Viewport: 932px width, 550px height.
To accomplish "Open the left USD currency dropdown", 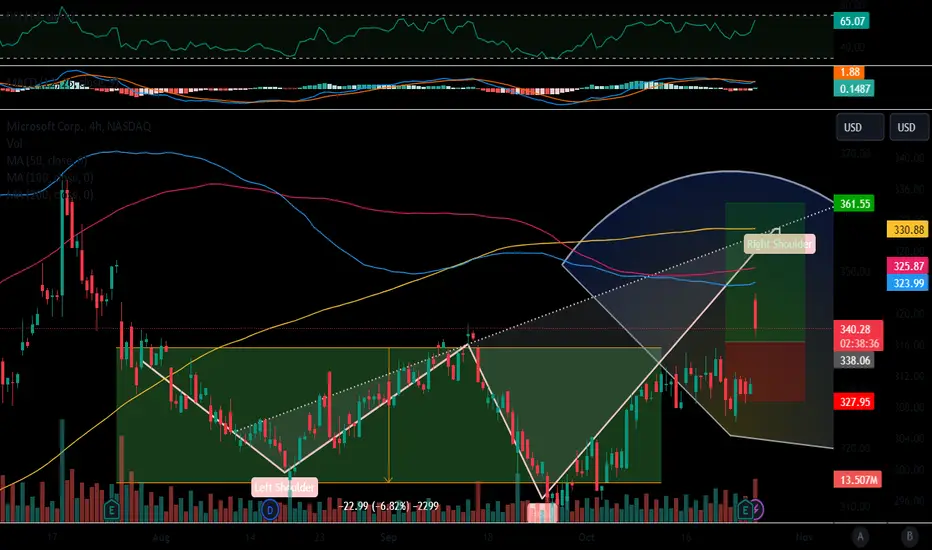I will click(859, 127).
